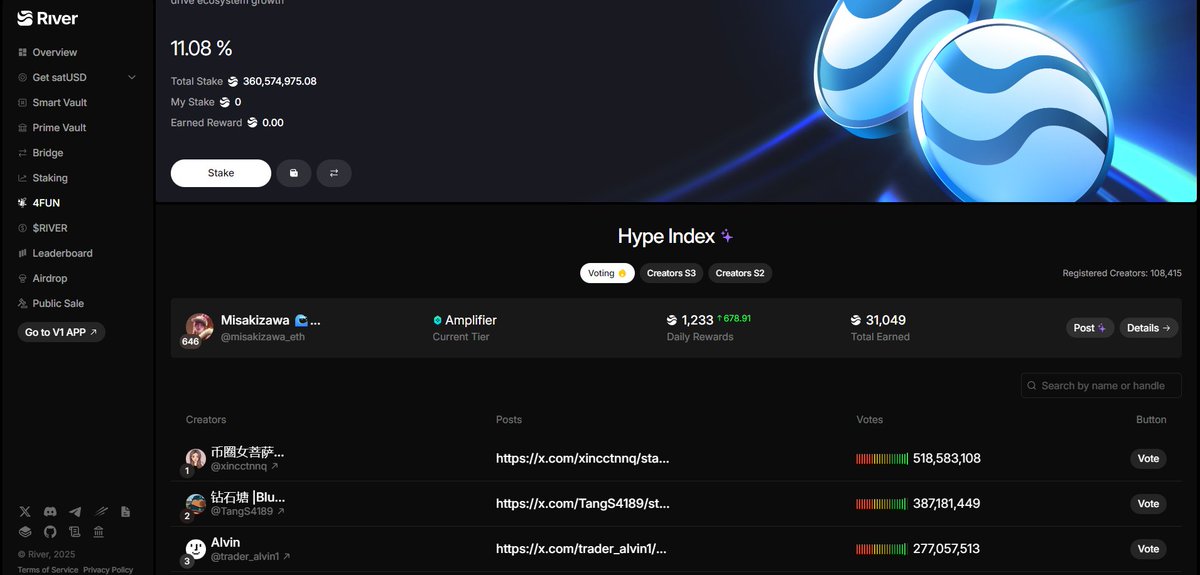Open Details for Misakizawa
This screenshot has width=1200, height=575.
[1148, 328]
